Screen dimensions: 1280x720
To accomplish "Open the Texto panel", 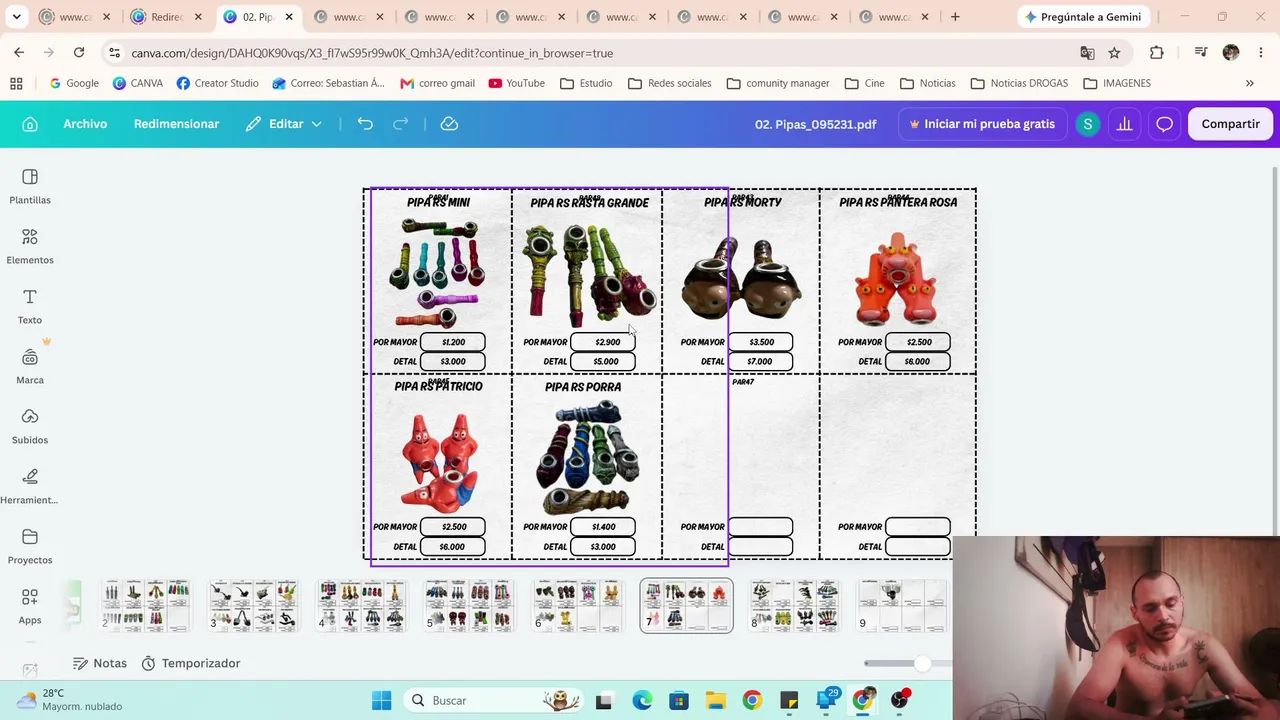I will tap(30, 306).
